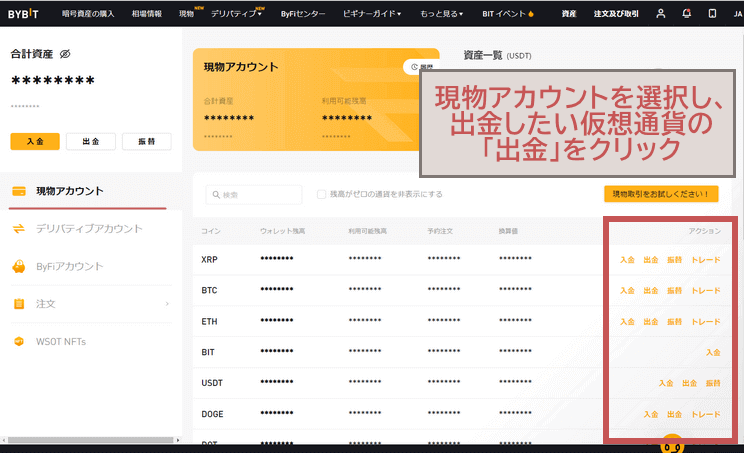The image size is (744, 453).
Task: Click トレード in XRP row
Action: coord(706,259)
